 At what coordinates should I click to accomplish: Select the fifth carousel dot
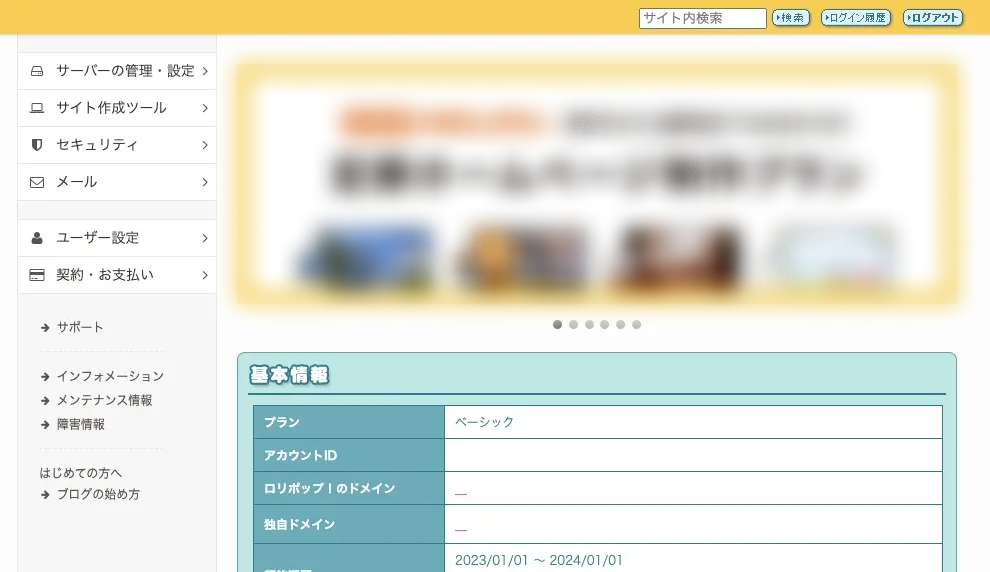(x=621, y=325)
